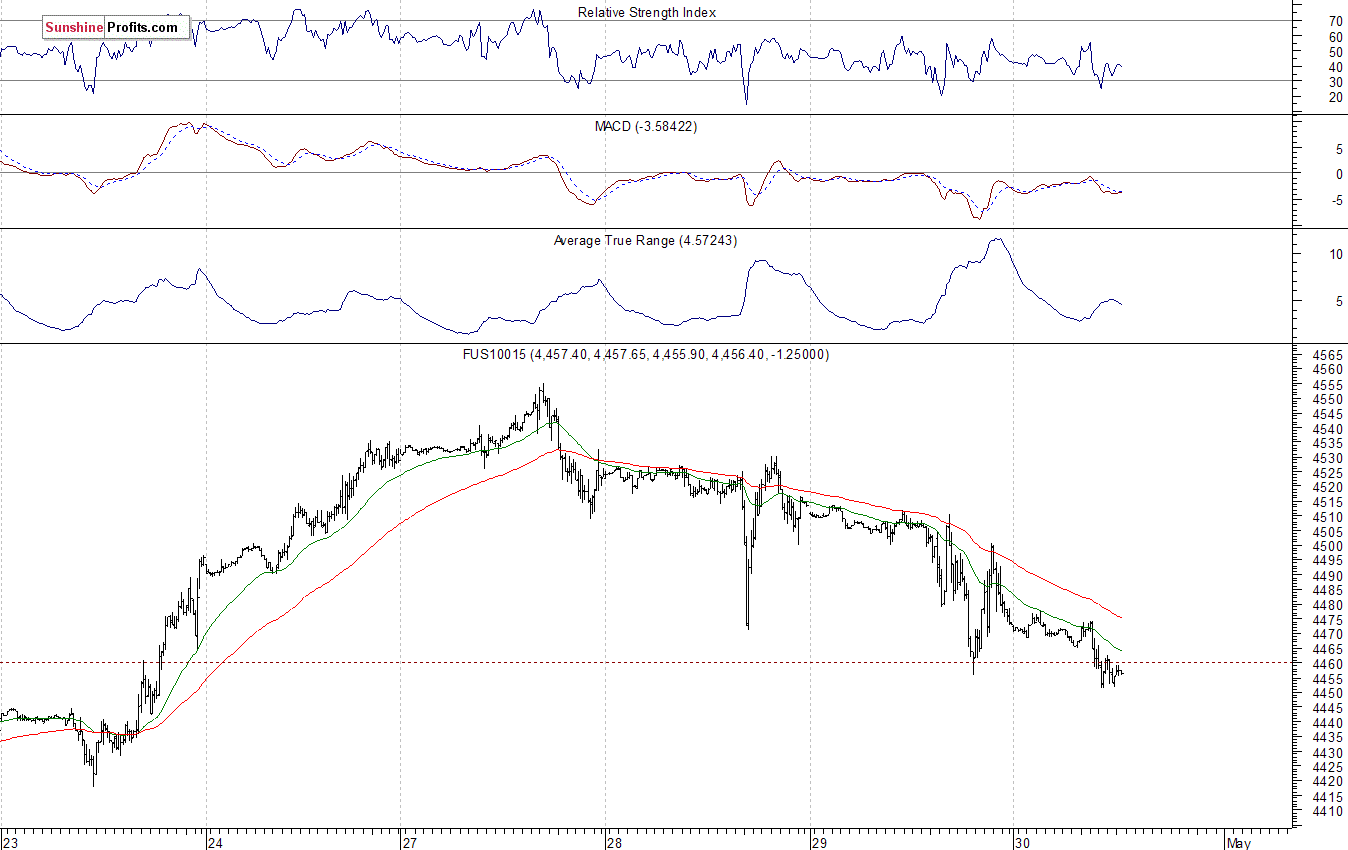Click the 4475 price axis value
This screenshot has height=850, width=1348.
(1326, 620)
